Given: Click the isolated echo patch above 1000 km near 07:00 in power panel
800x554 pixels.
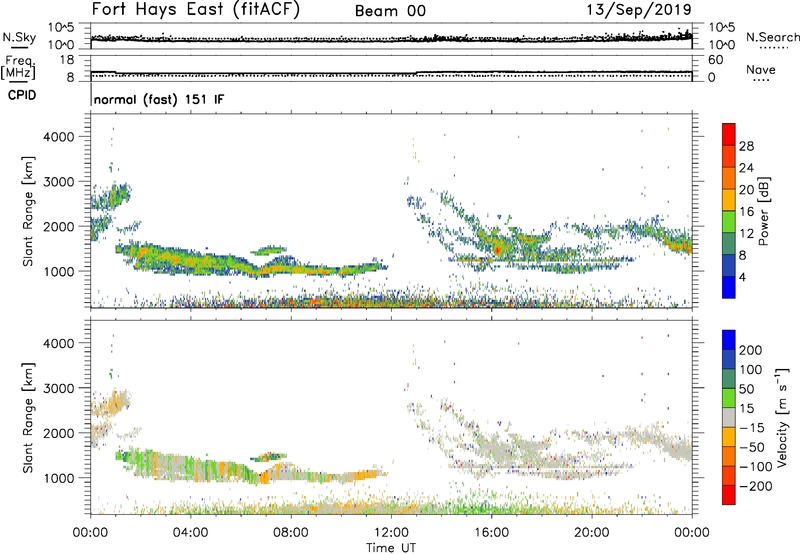Looking at the screenshot, I should click(269, 250).
